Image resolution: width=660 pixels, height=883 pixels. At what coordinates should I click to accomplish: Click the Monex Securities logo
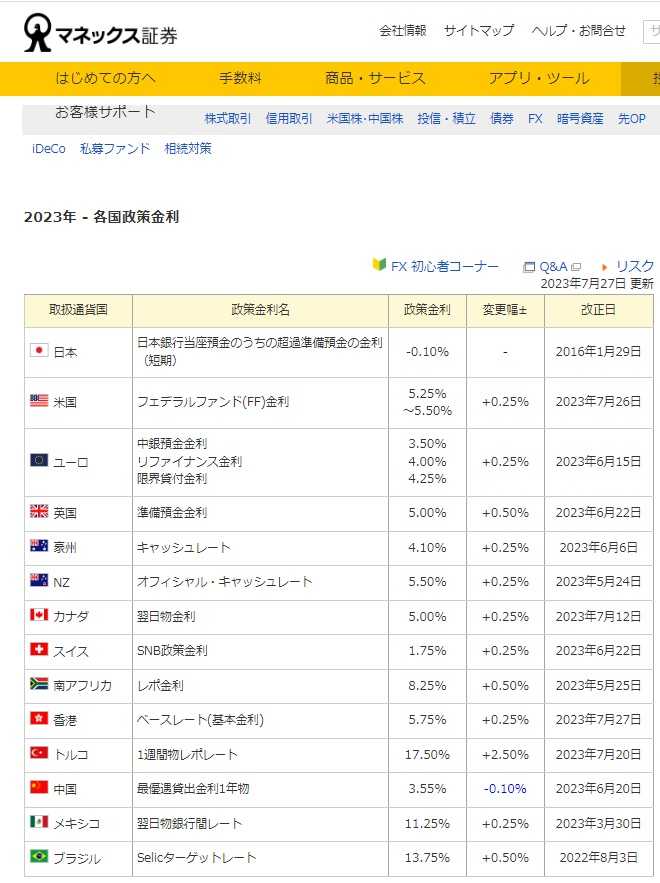[101, 34]
